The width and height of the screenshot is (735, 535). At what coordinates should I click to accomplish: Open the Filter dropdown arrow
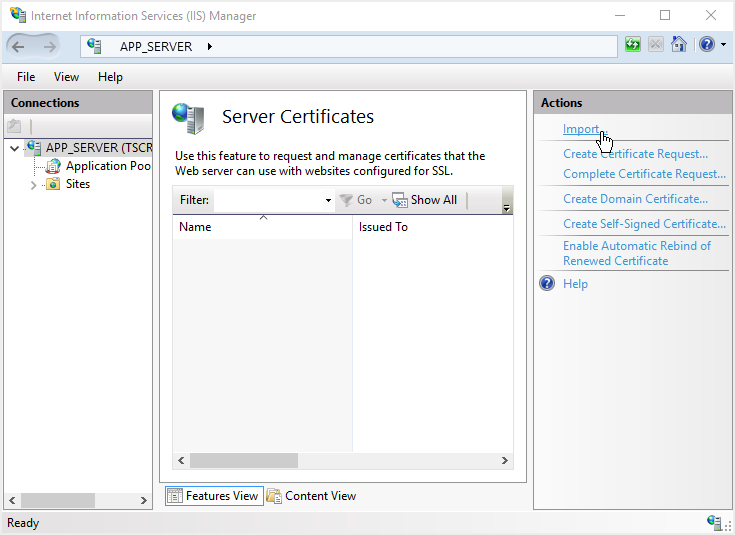[329, 200]
